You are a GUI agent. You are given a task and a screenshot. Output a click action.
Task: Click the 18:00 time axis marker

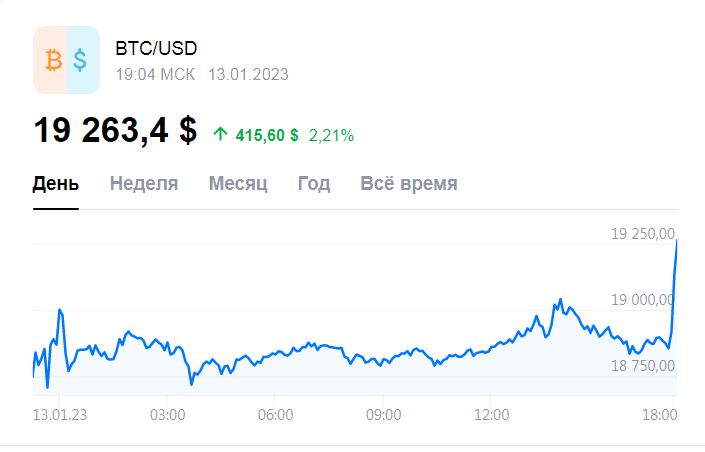(660, 414)
